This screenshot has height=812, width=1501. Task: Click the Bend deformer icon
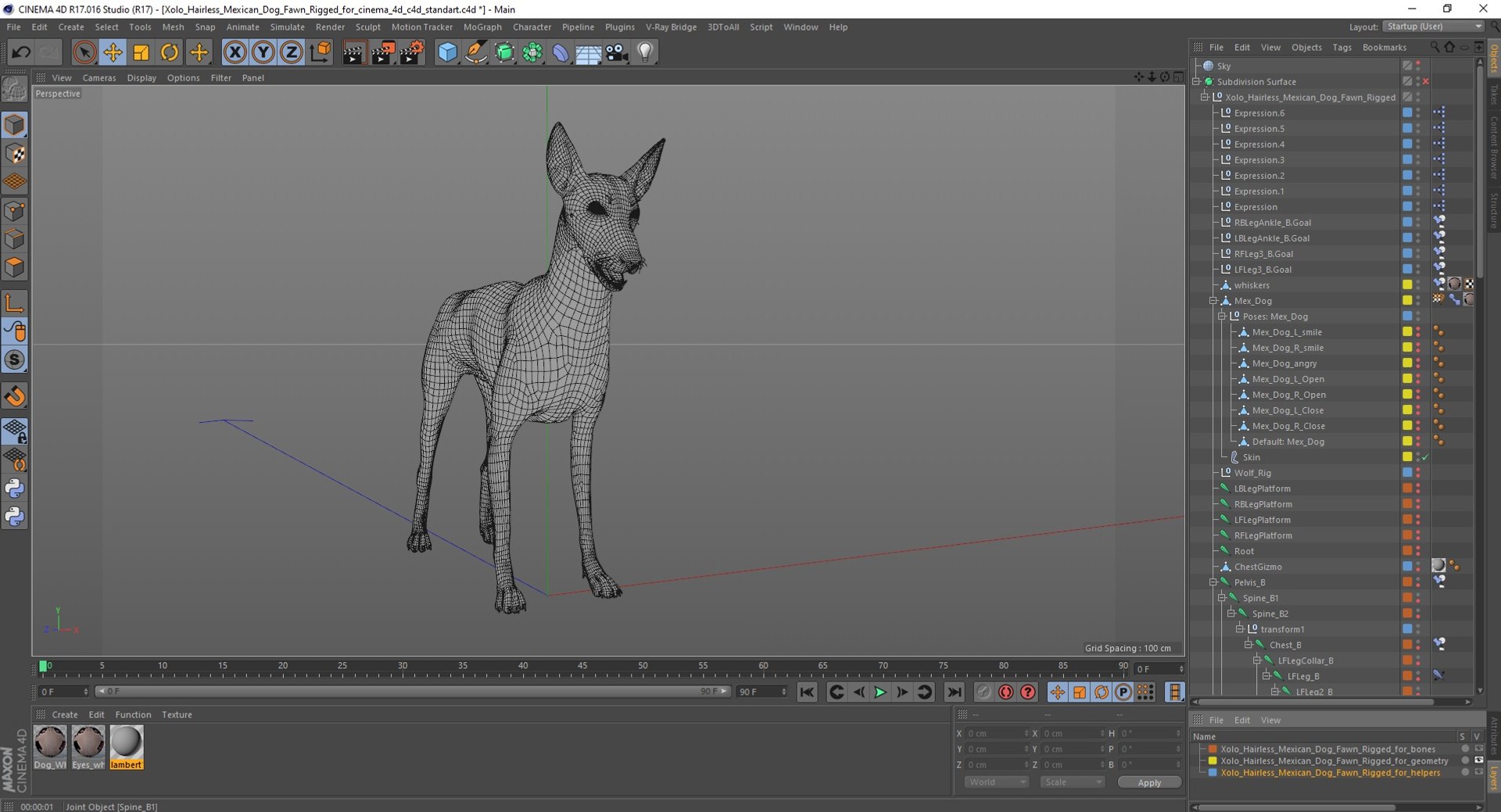coord(561,52)
